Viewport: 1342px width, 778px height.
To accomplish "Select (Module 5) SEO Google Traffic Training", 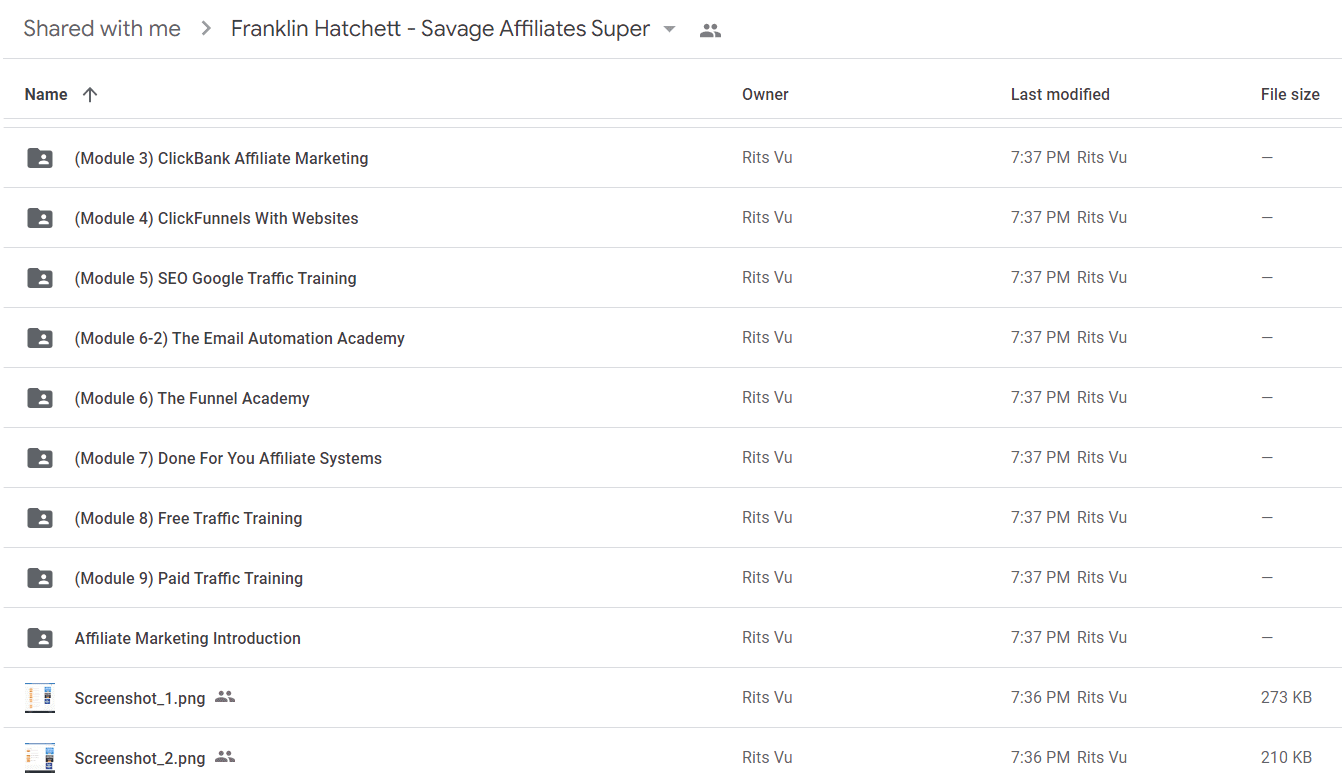I will point(215,278).
